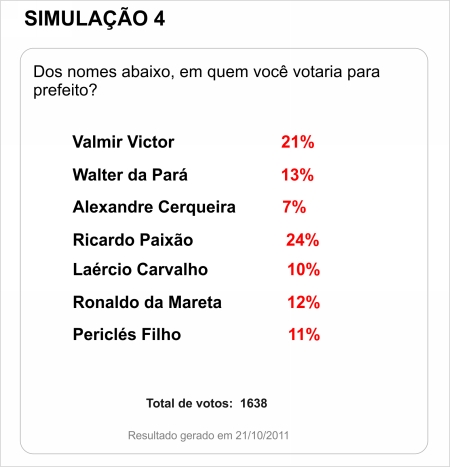450x467 pixels.
Task: Click candidate name Ricardo Paixão
Action: click(133, 240)
